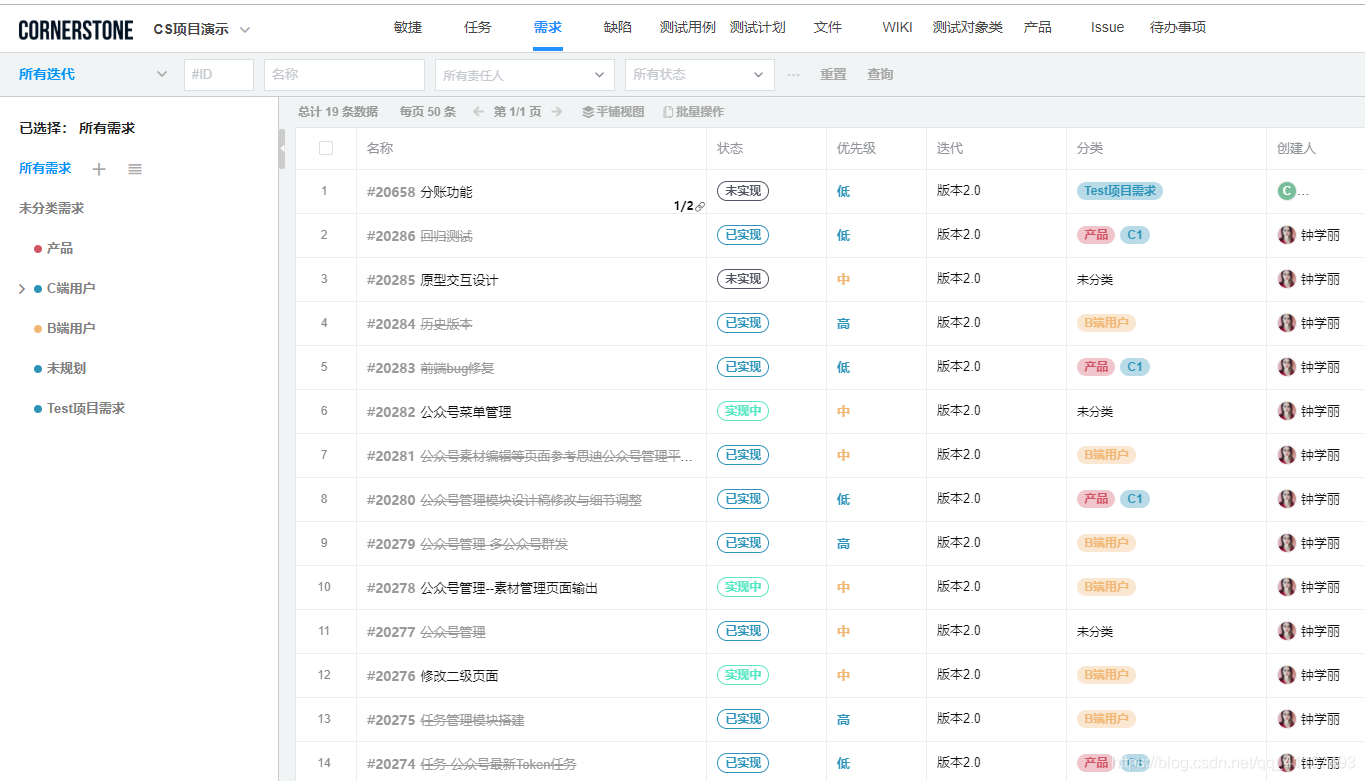The width and height of the screenshot is (1365, 781).
Task: Click the 产品 tag on row #20286
Action: (1096, 235)
